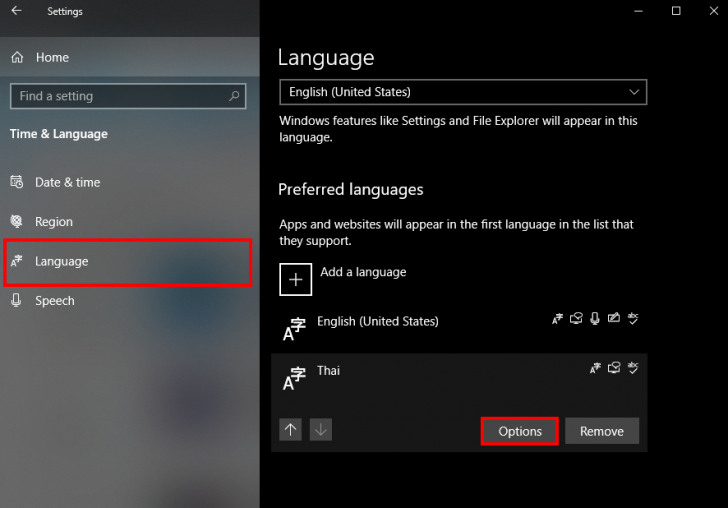Click English speech recognition microphone icon
This screenshot has width=728, height=508.
pyautogui.click(x=595, y=318)
